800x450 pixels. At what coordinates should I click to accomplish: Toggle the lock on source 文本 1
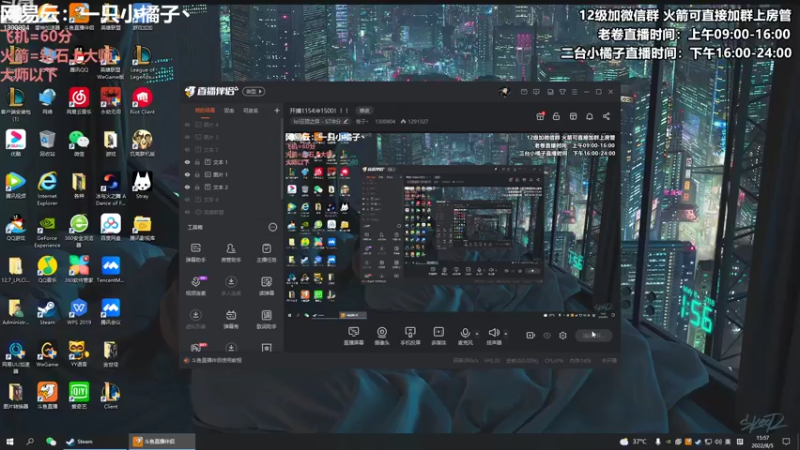(197, 162)
